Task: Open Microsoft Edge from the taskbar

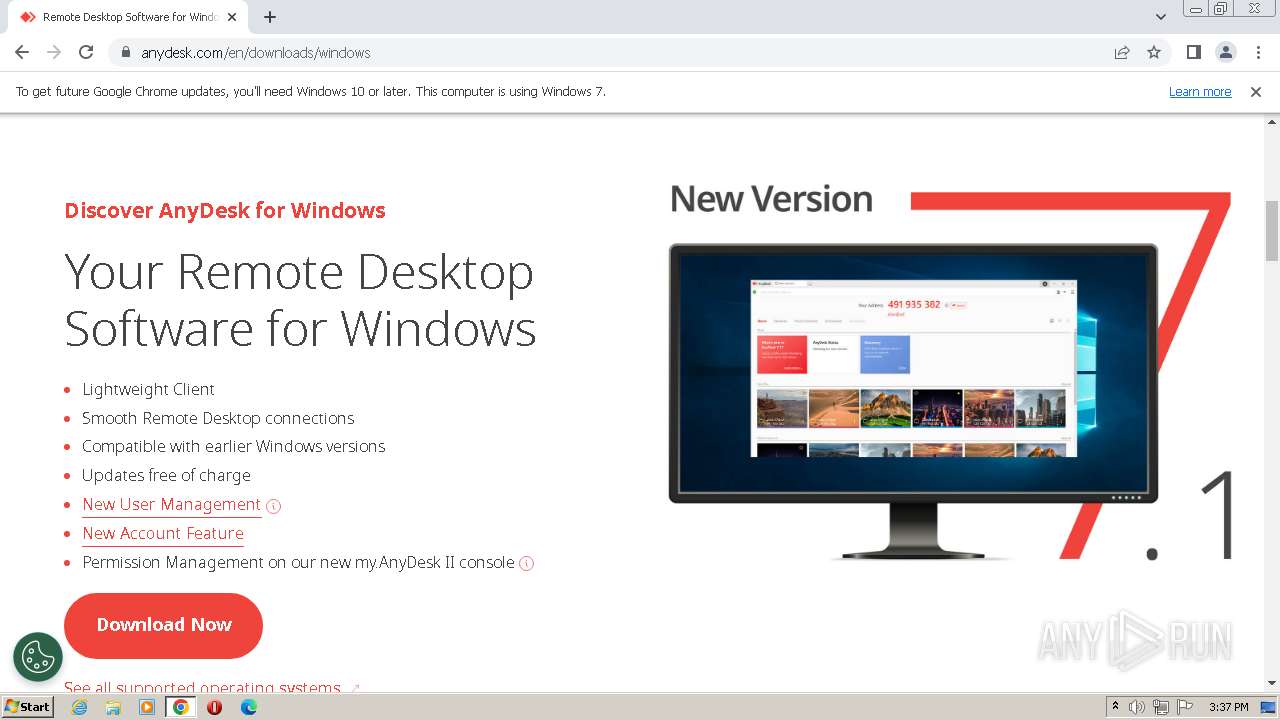Action: tap(248, 707)
